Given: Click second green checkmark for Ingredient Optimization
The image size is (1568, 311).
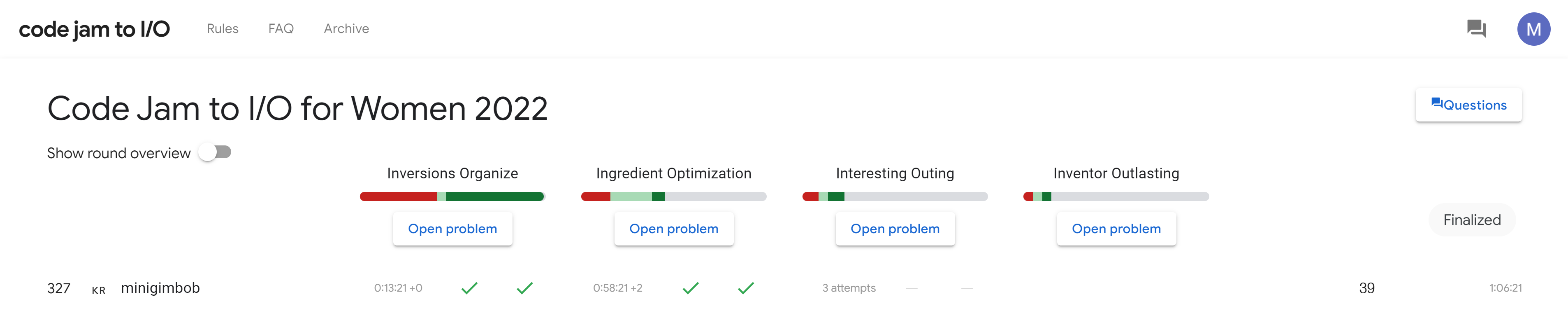Looking at the screenshot, I should (x=746, y=288).
